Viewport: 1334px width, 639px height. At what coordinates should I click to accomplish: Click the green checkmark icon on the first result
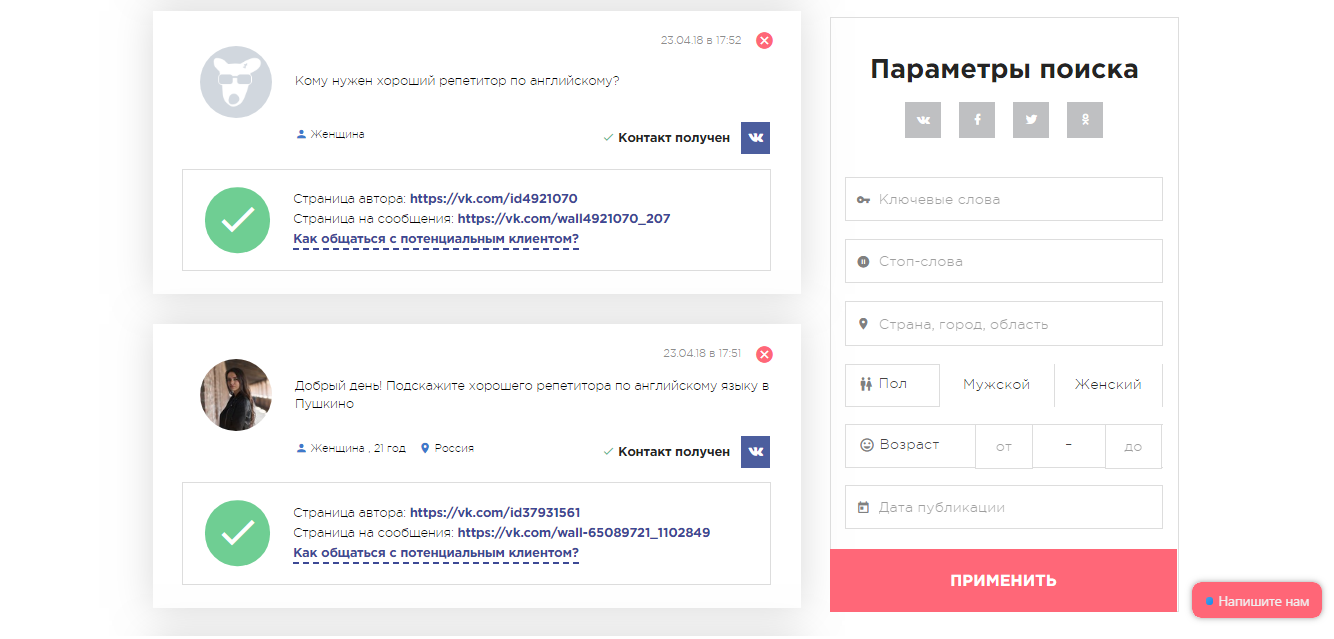tap(237, 220)
